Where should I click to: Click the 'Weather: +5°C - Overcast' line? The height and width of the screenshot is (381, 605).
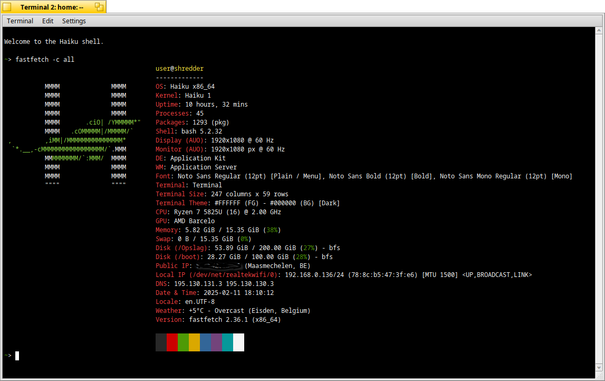(233, 311)
